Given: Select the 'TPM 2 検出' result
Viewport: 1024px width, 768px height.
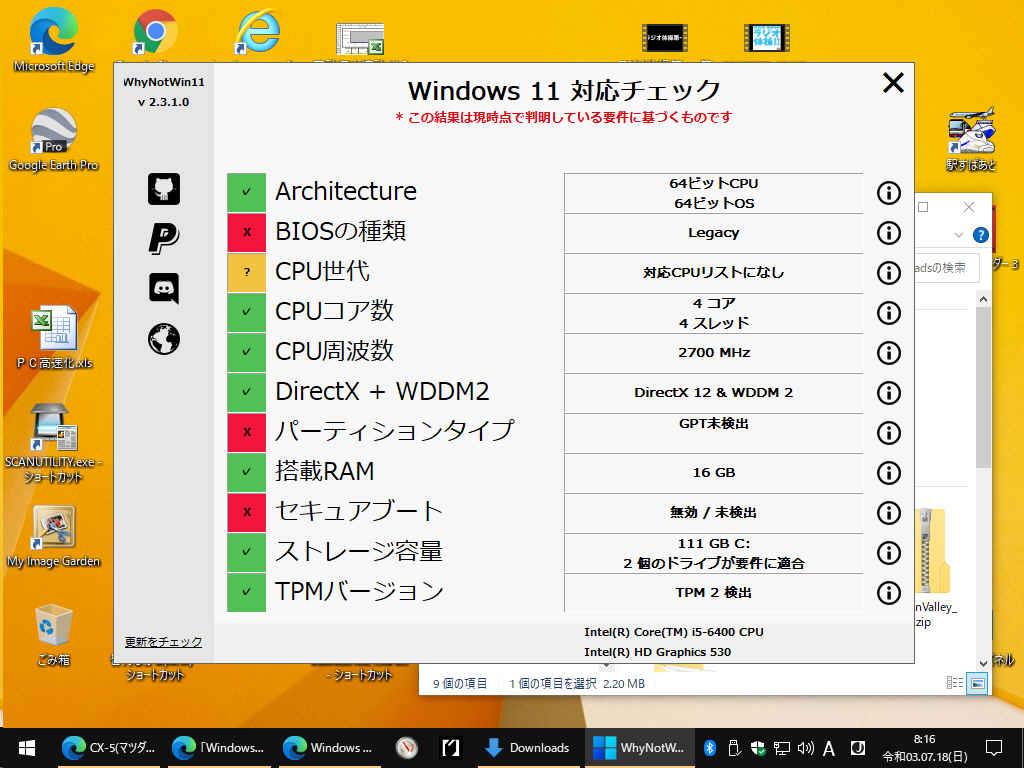Looking at the screenshot, I should pyautogui.click(x=713, y=592).
